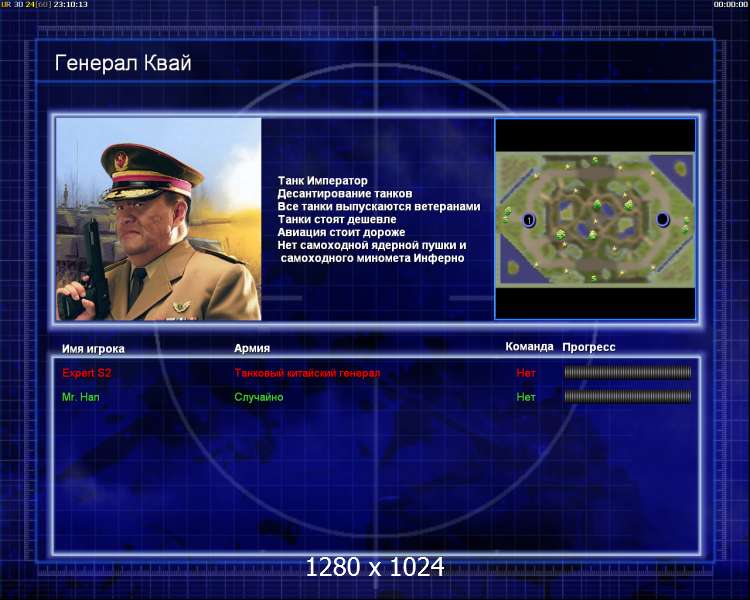Image resolution: width=750 pixels, height=600 pixels.
Task: Click the Десантирование танков line
Action: (345, 194)
